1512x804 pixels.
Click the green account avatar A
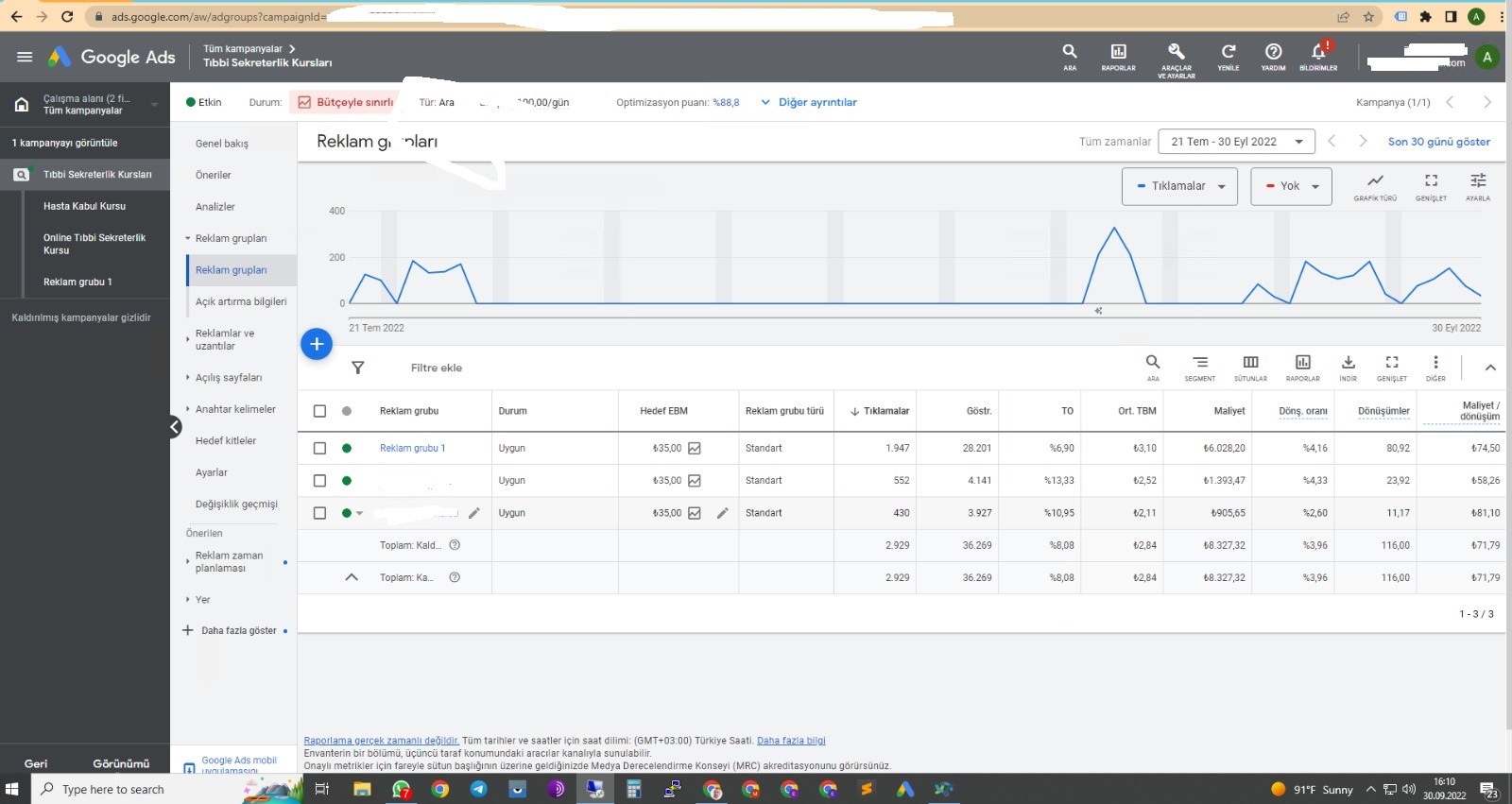1487,57
